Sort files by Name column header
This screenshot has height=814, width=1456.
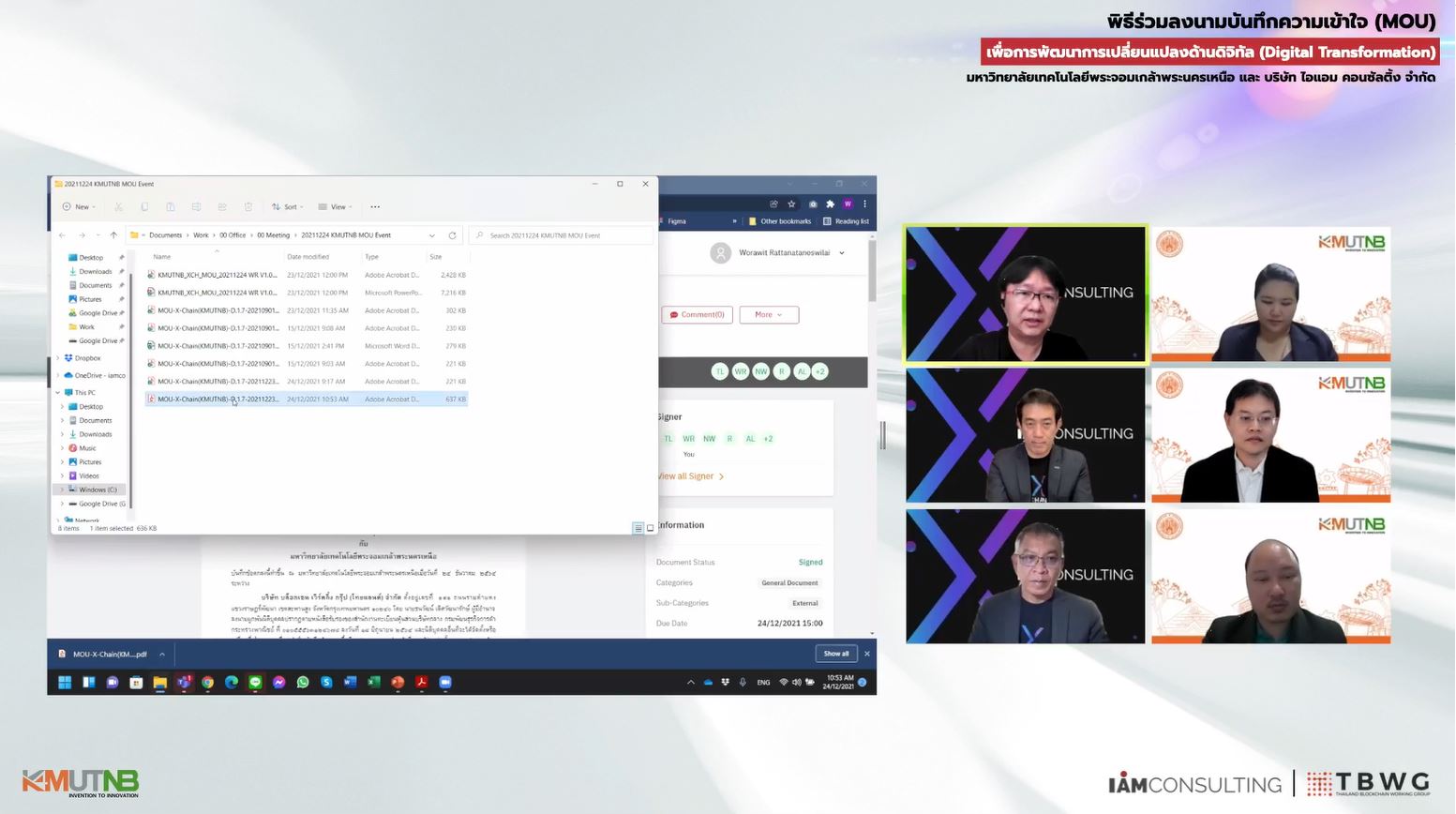(162, 257)
